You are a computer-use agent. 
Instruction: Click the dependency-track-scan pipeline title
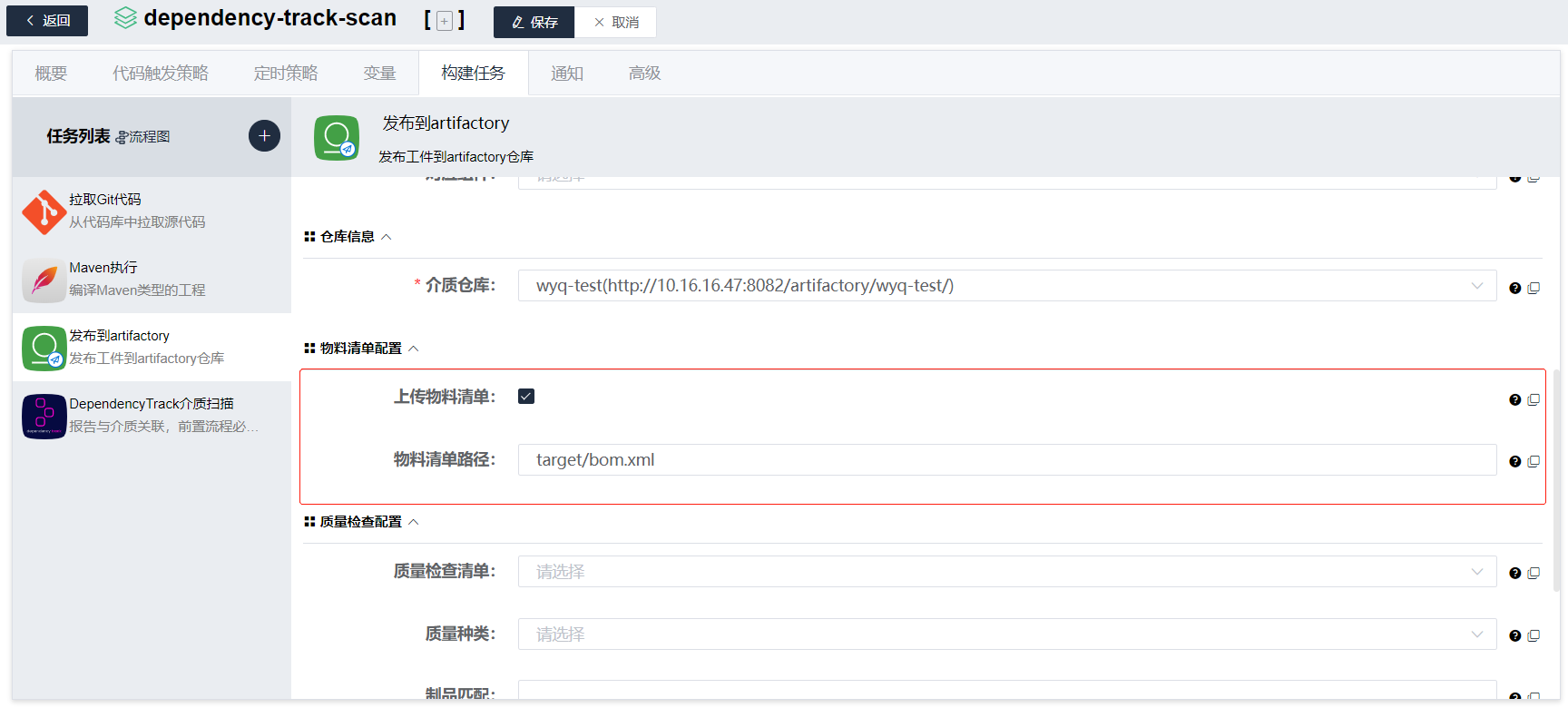click(x=269, y=18)
